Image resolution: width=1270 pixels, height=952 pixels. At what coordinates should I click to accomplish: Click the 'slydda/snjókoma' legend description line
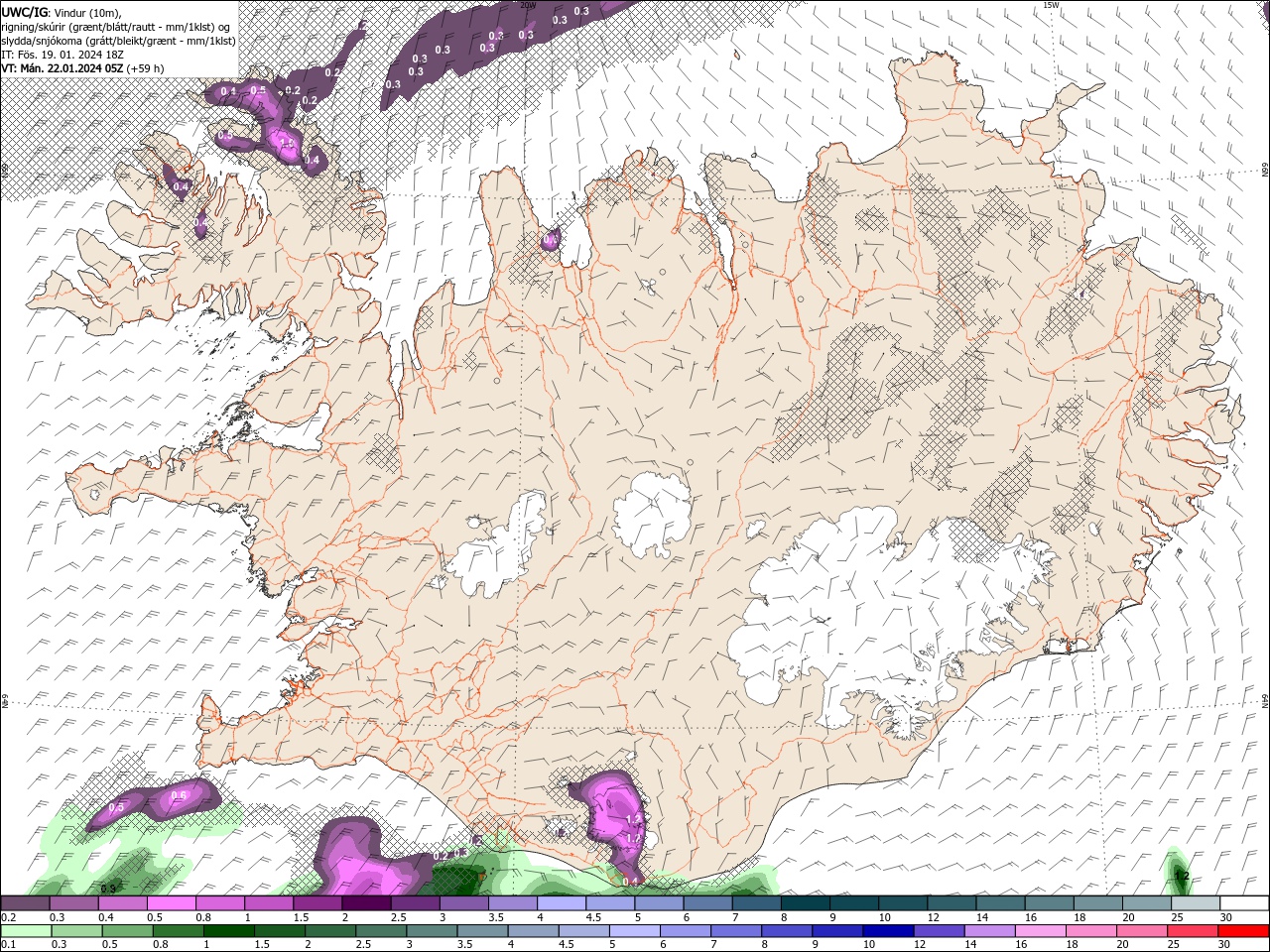click(x=118, y=40)
